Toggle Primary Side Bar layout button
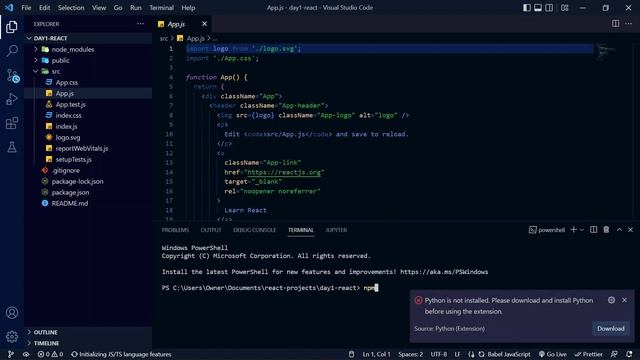Viewport: 640px width, 360px height. [x=527, y=8]
